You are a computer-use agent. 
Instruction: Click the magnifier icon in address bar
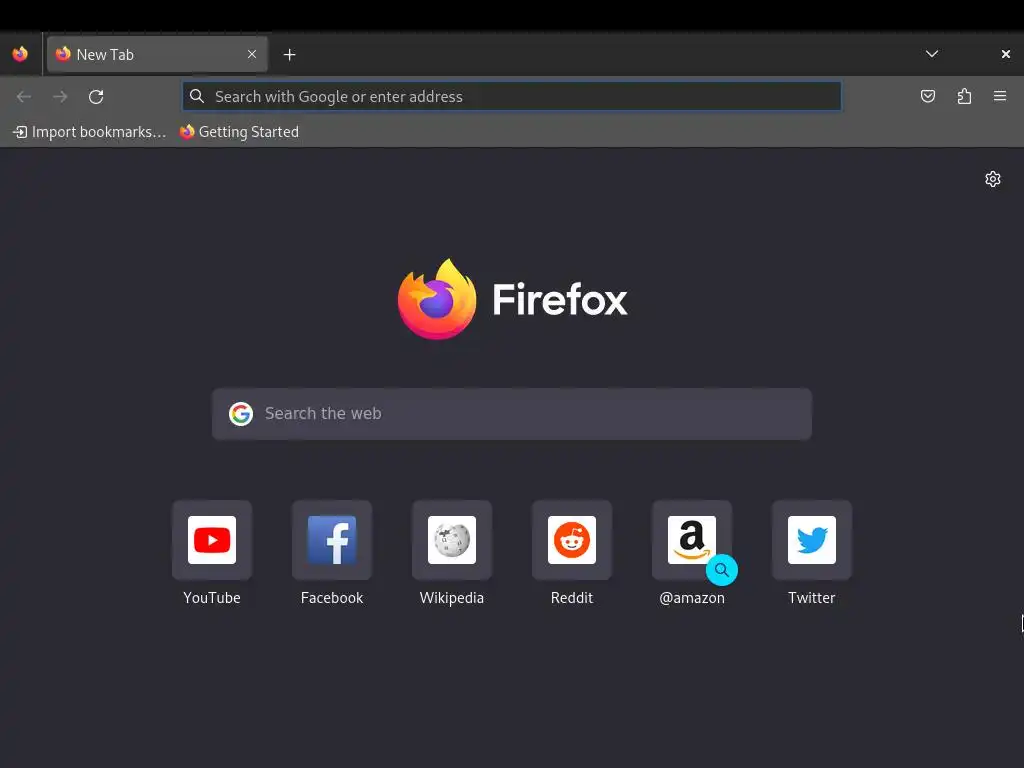pos(197,96)
